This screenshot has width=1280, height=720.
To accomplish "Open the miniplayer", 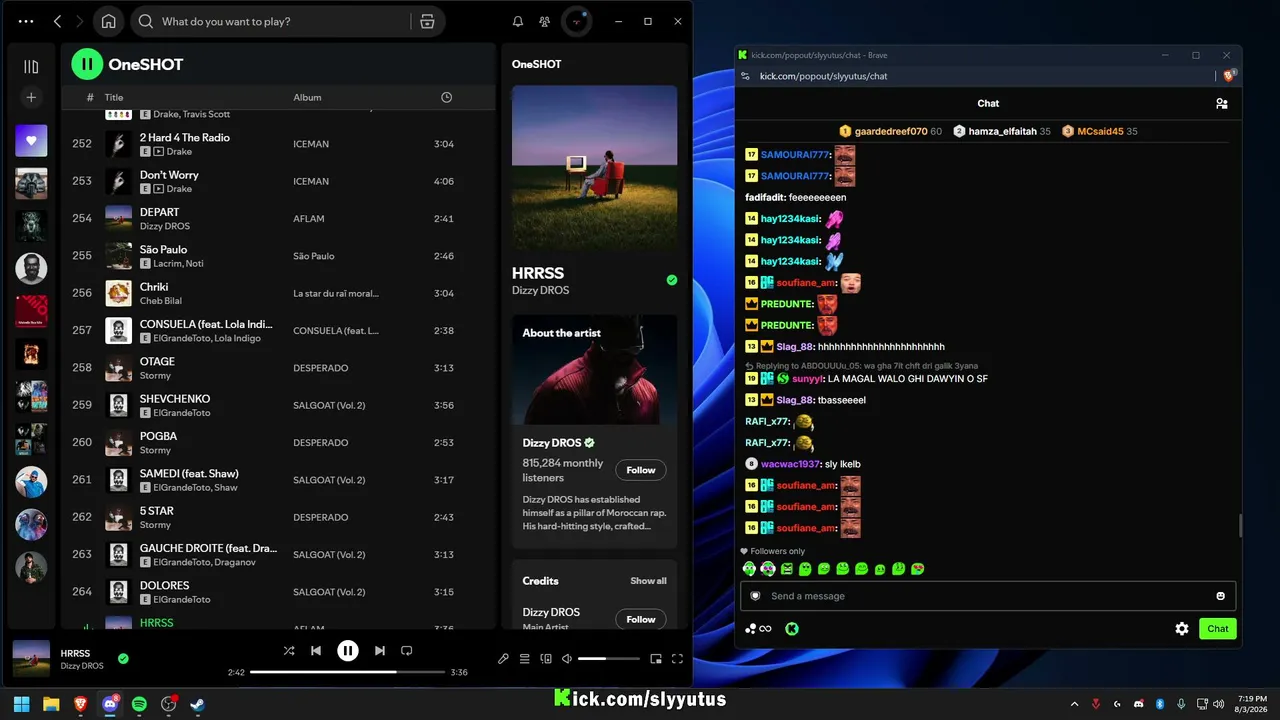I will (656, 659).
